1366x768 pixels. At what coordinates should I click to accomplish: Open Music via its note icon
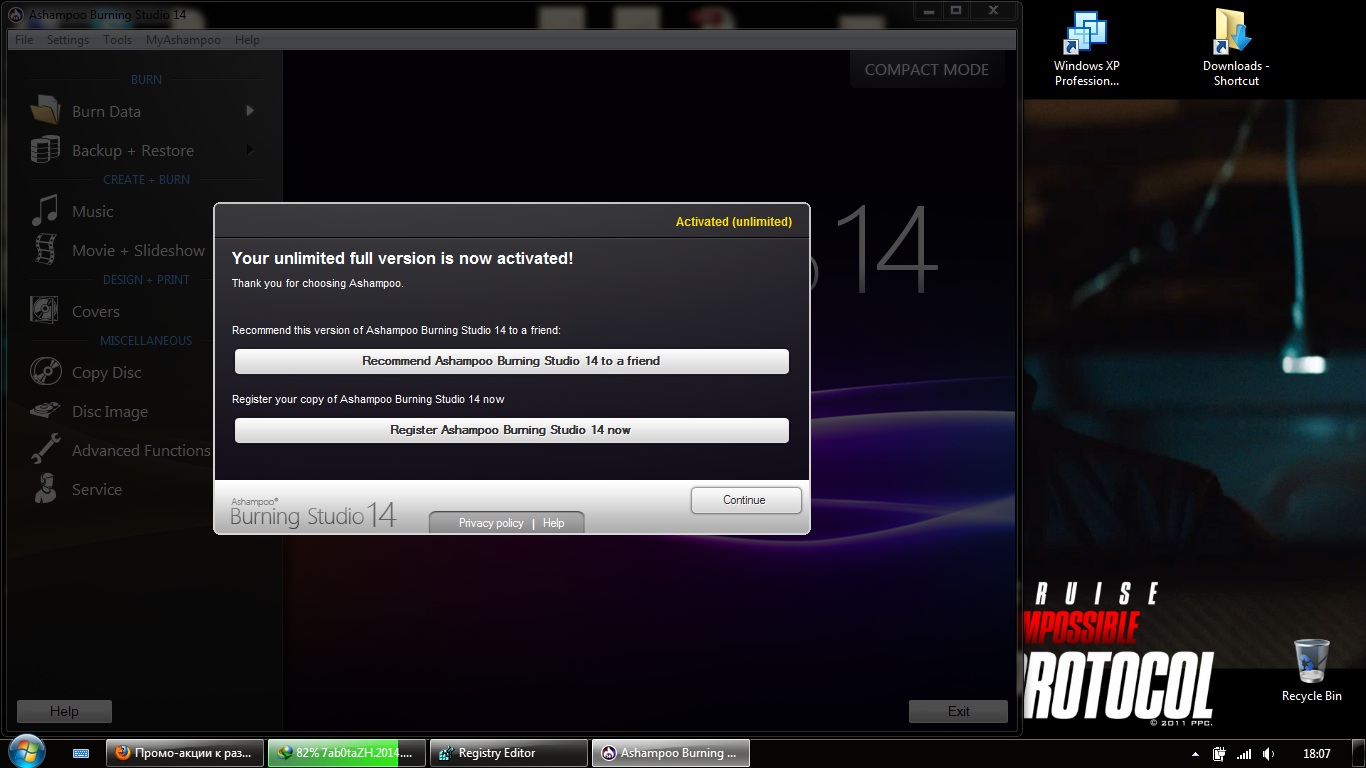(45, 211)
